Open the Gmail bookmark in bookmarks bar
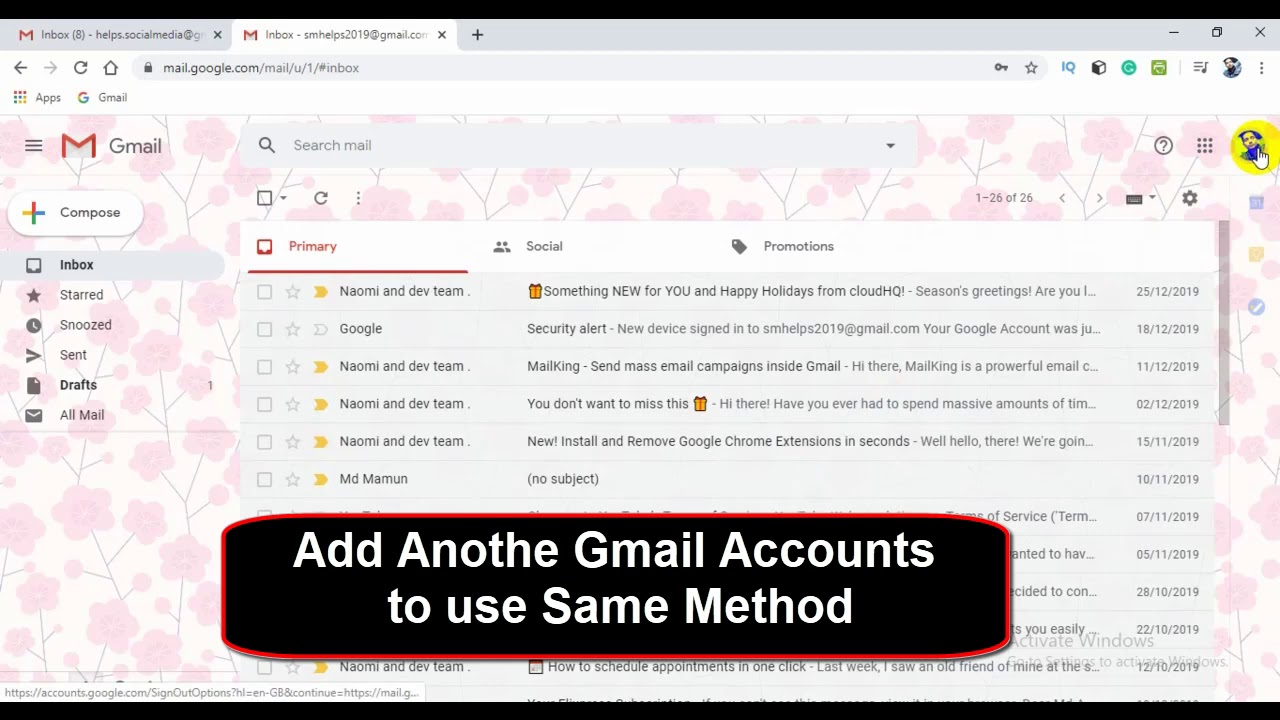Screen dimensions: 1280x720 pos(102,98)
